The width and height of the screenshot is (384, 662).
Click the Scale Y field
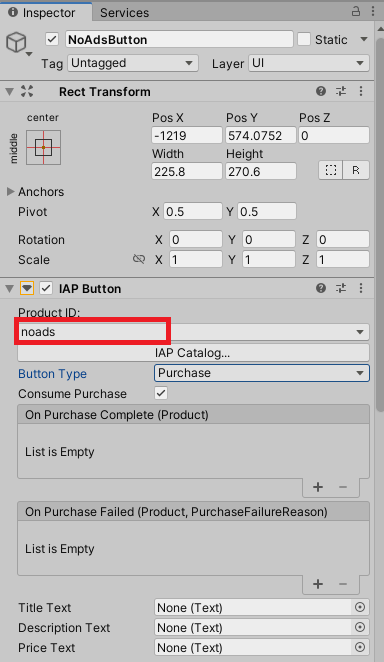coord(269,259)
